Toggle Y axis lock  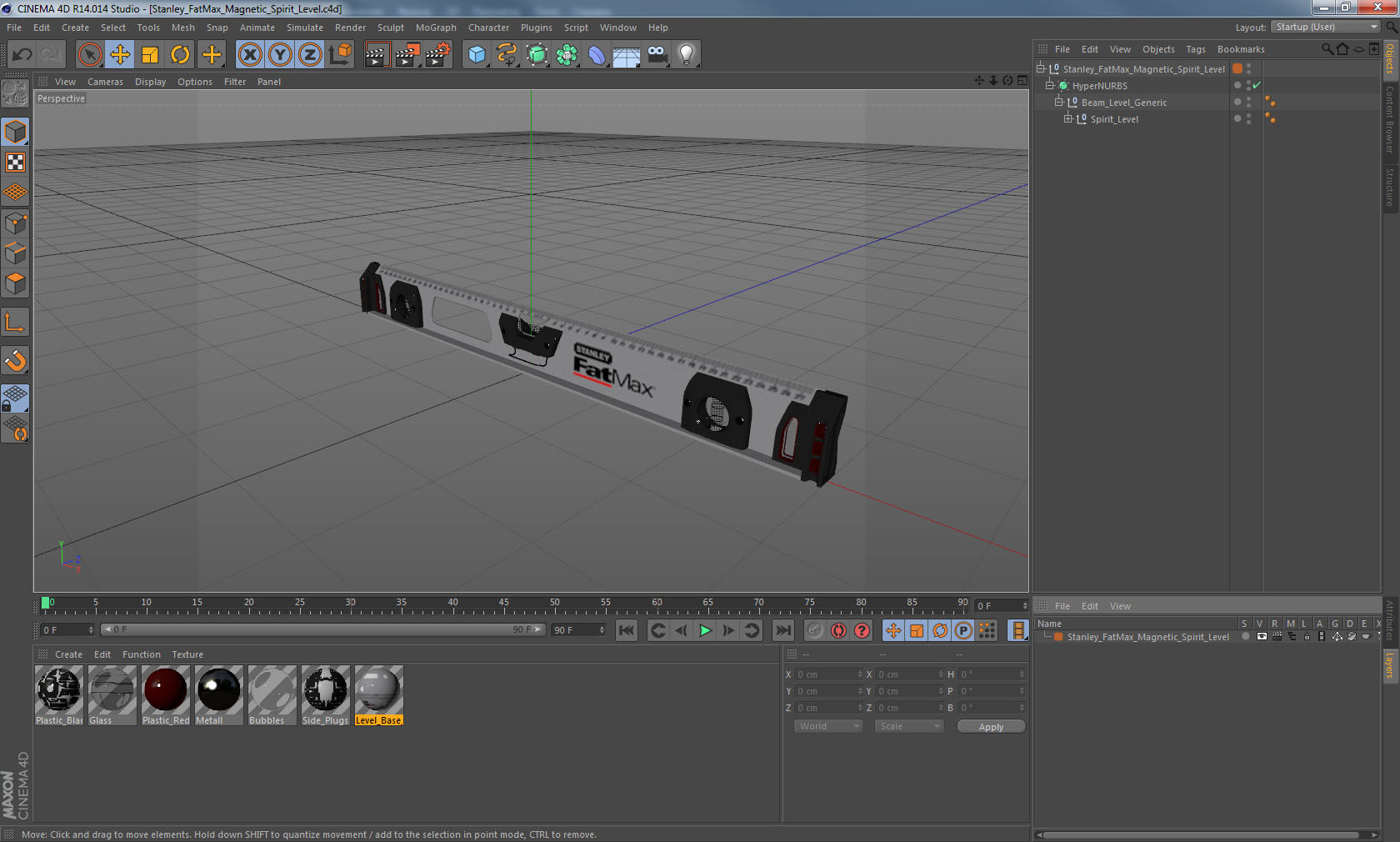click(280, 55)
